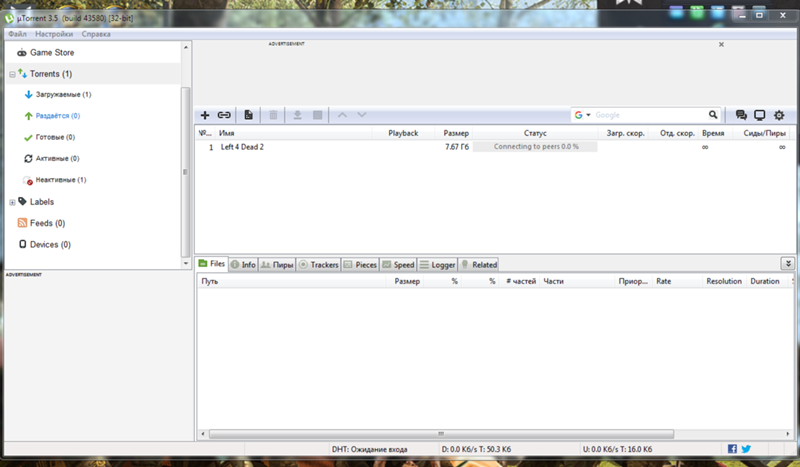This screenshot has width=800, height=467.
Task: Sort torrents by Статус column header
Action: click(535, 133)
